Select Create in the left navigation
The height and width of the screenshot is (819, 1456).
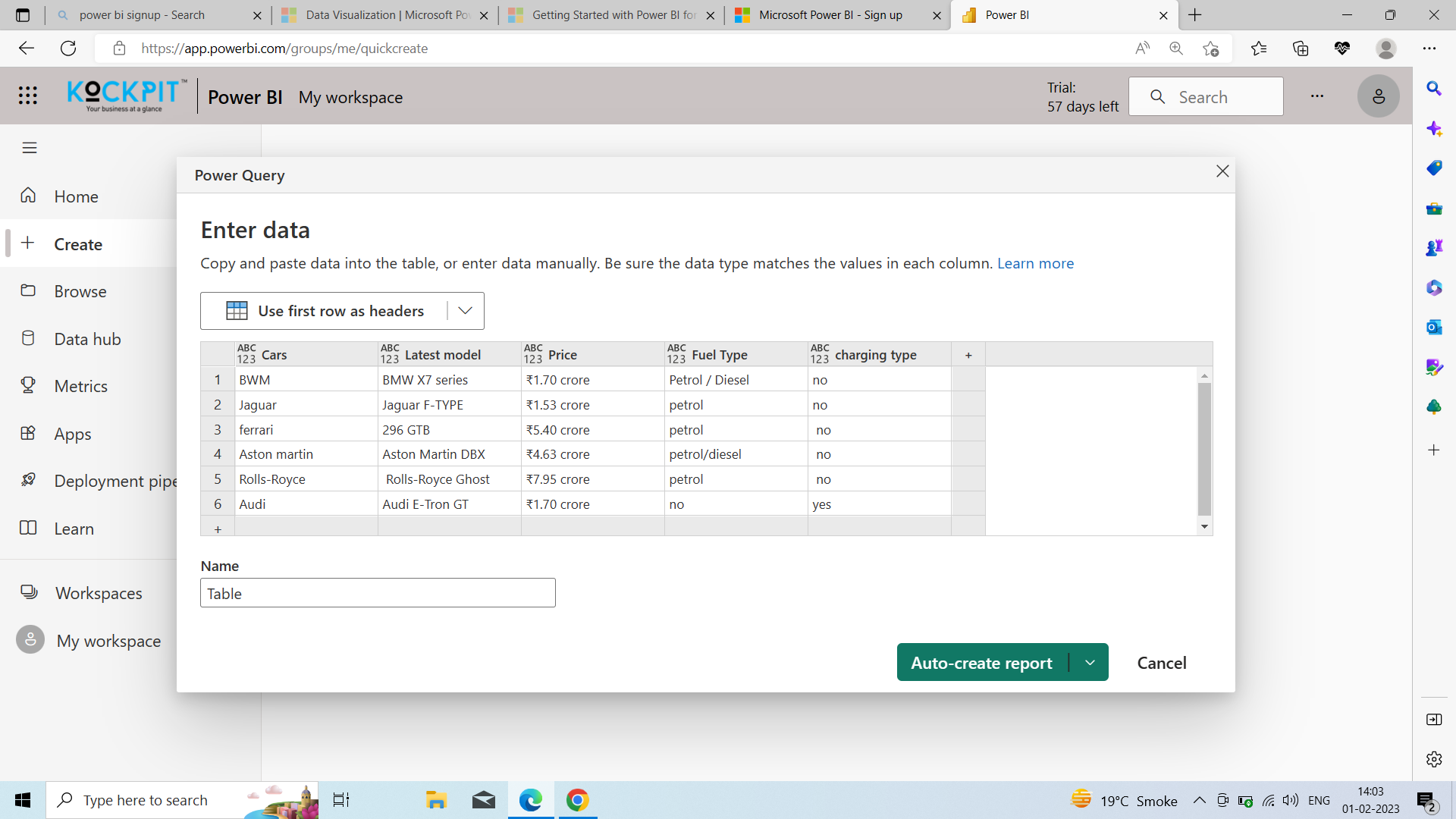[78, 244]
